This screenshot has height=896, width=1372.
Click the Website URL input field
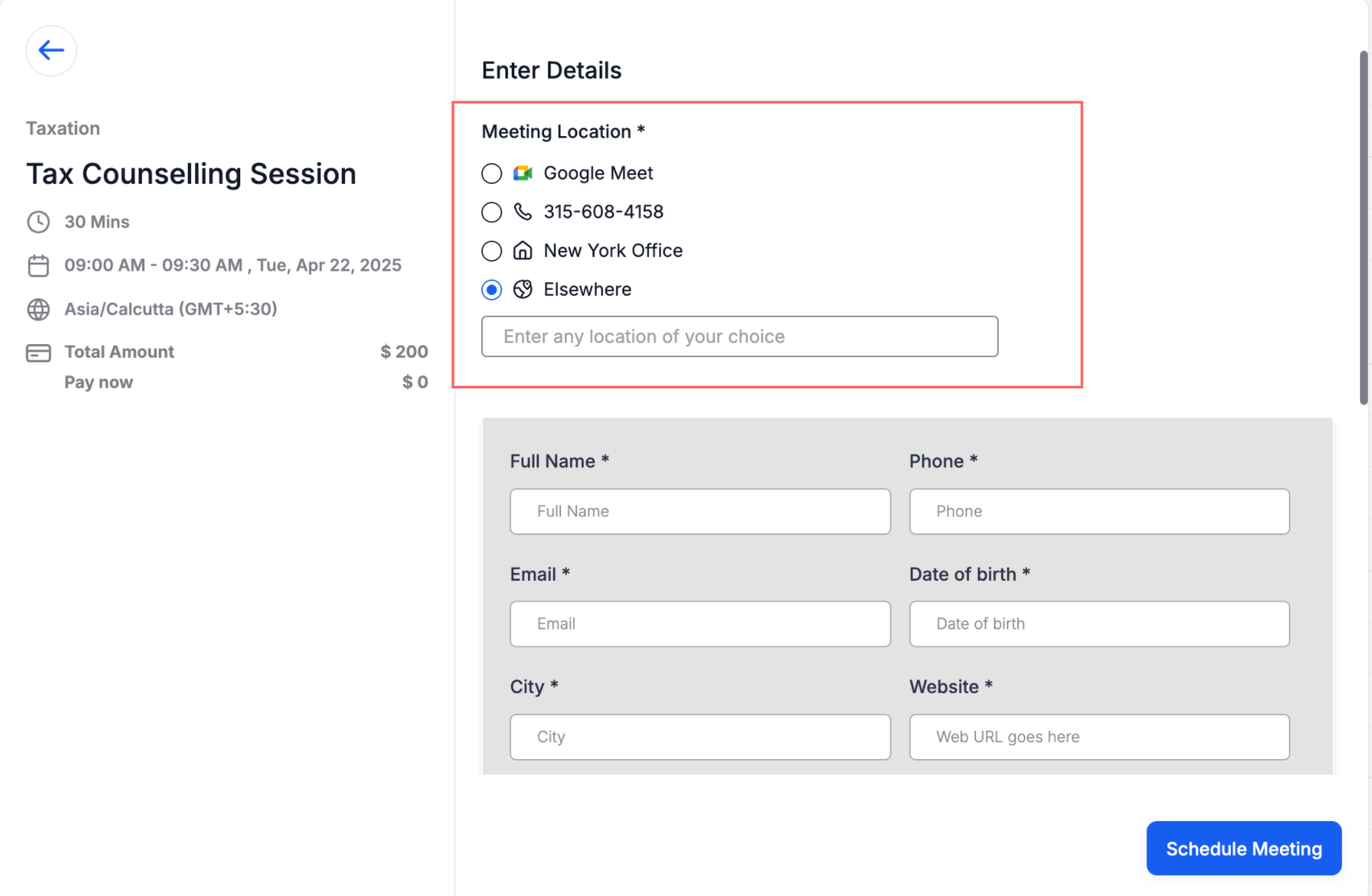[1099, 736]
